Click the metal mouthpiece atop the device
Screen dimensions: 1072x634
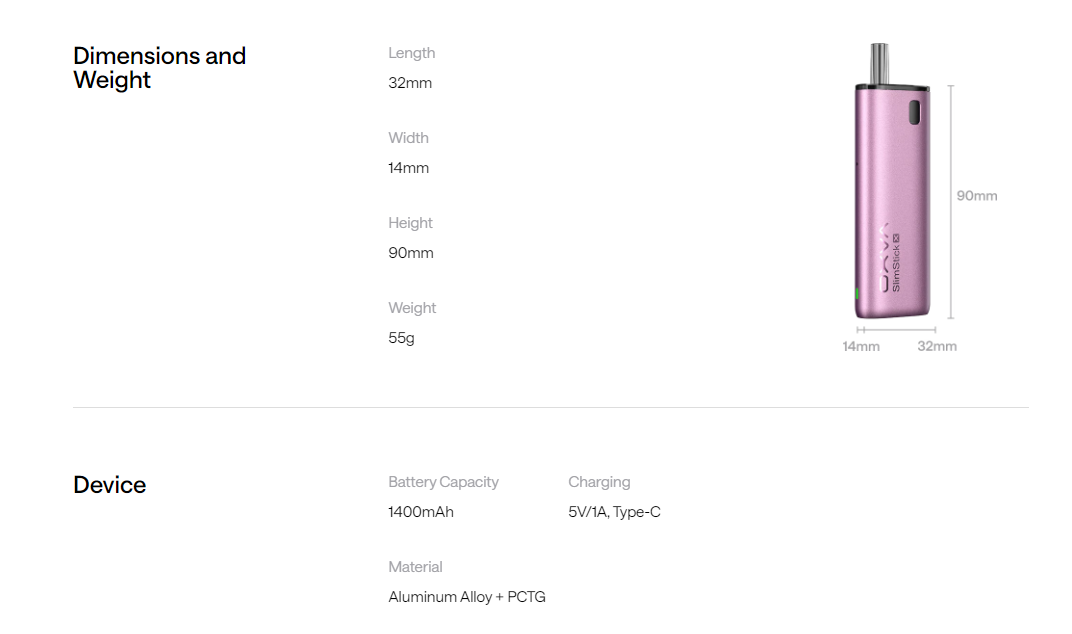click(x=880, y=64)
